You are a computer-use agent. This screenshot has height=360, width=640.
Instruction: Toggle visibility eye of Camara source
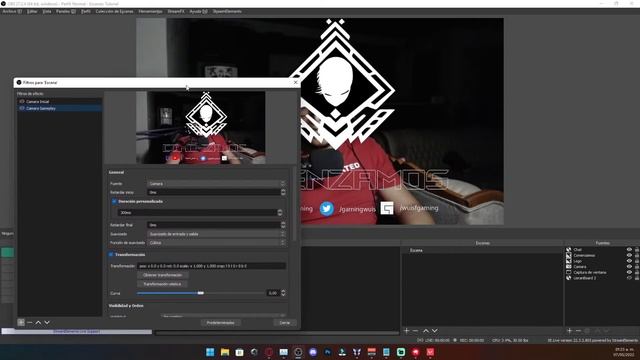click(629, 267)
